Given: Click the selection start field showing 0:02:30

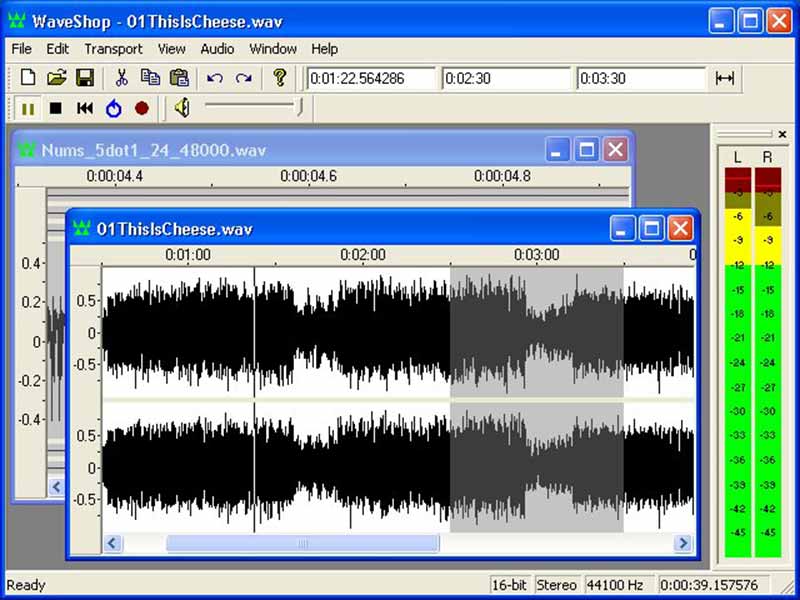Looking at the screenshot, I should click(505, 79).
